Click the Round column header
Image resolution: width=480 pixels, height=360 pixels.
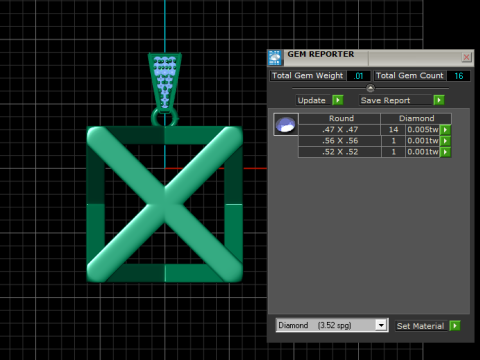[340, 119]
